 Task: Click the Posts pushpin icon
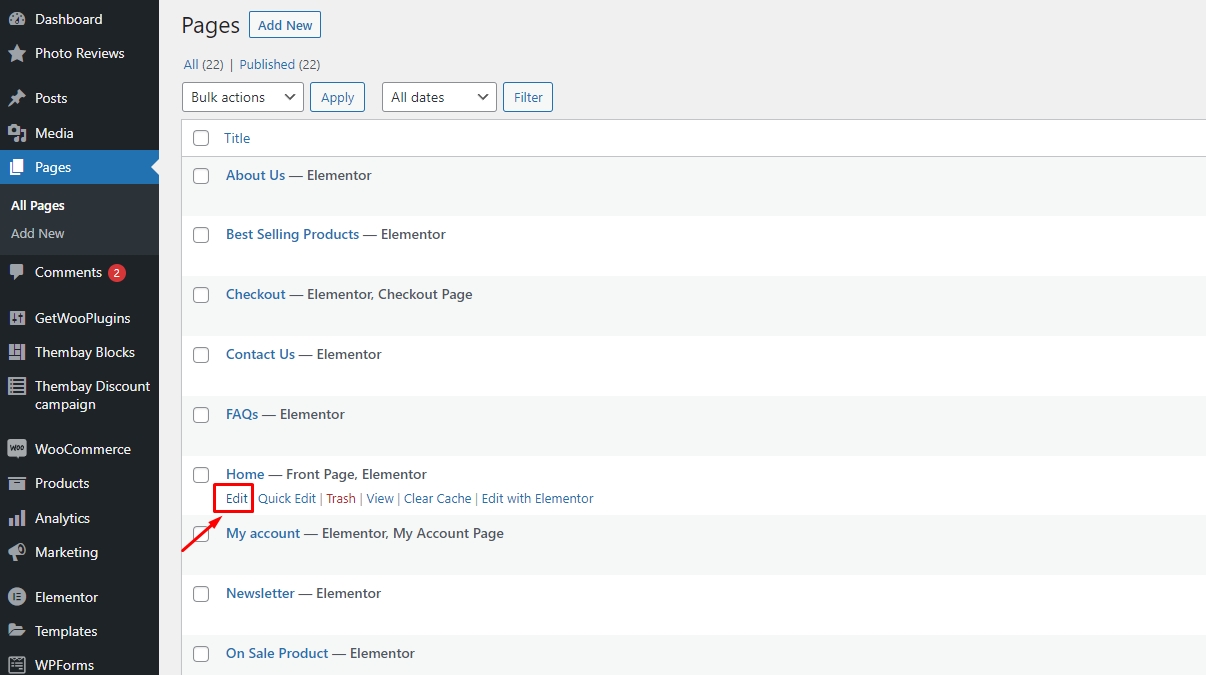pyautogui.click(x=17, y=98)
